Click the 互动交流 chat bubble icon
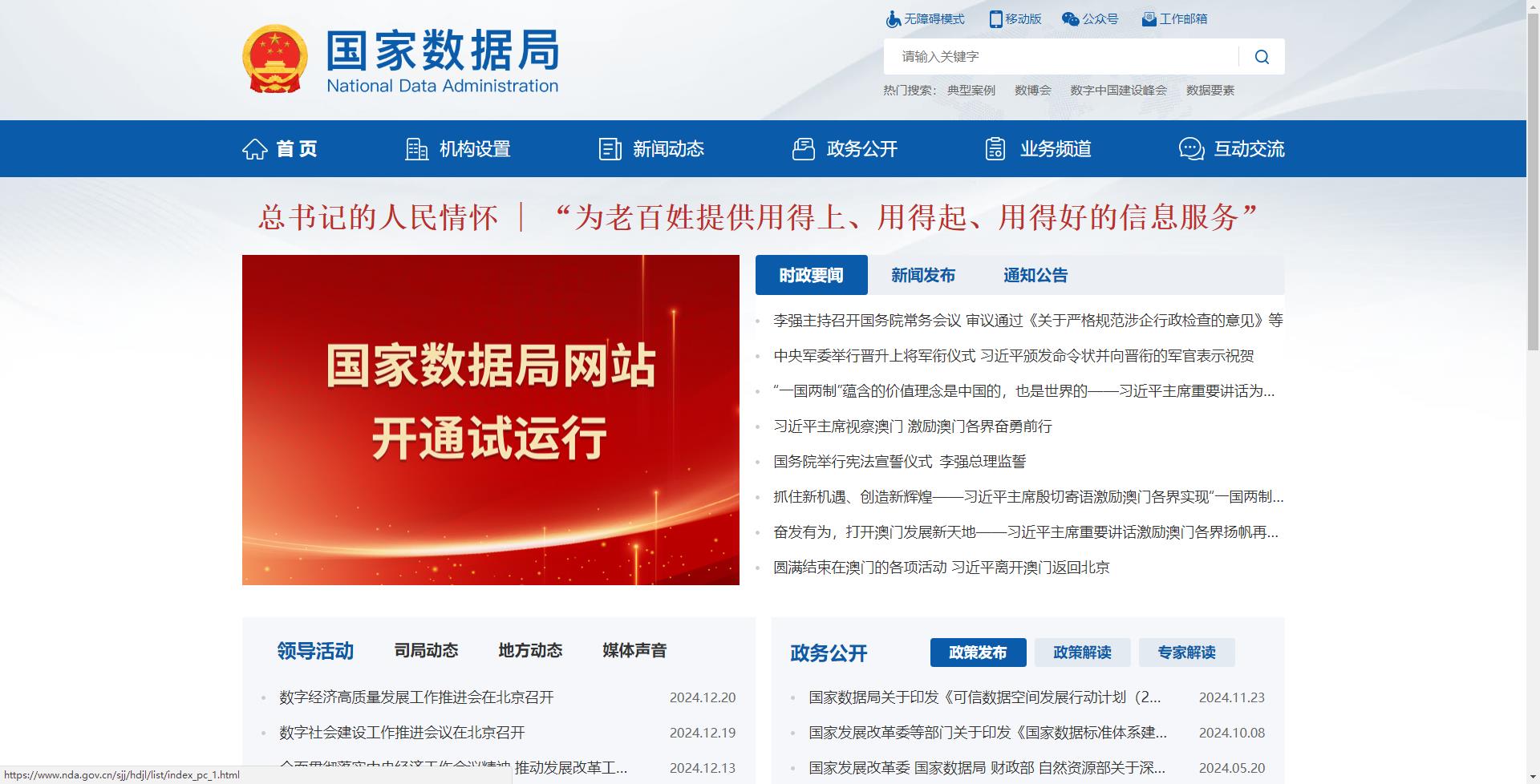The width and height of the screenshot is (1540, 784). tap(1192, 149)
